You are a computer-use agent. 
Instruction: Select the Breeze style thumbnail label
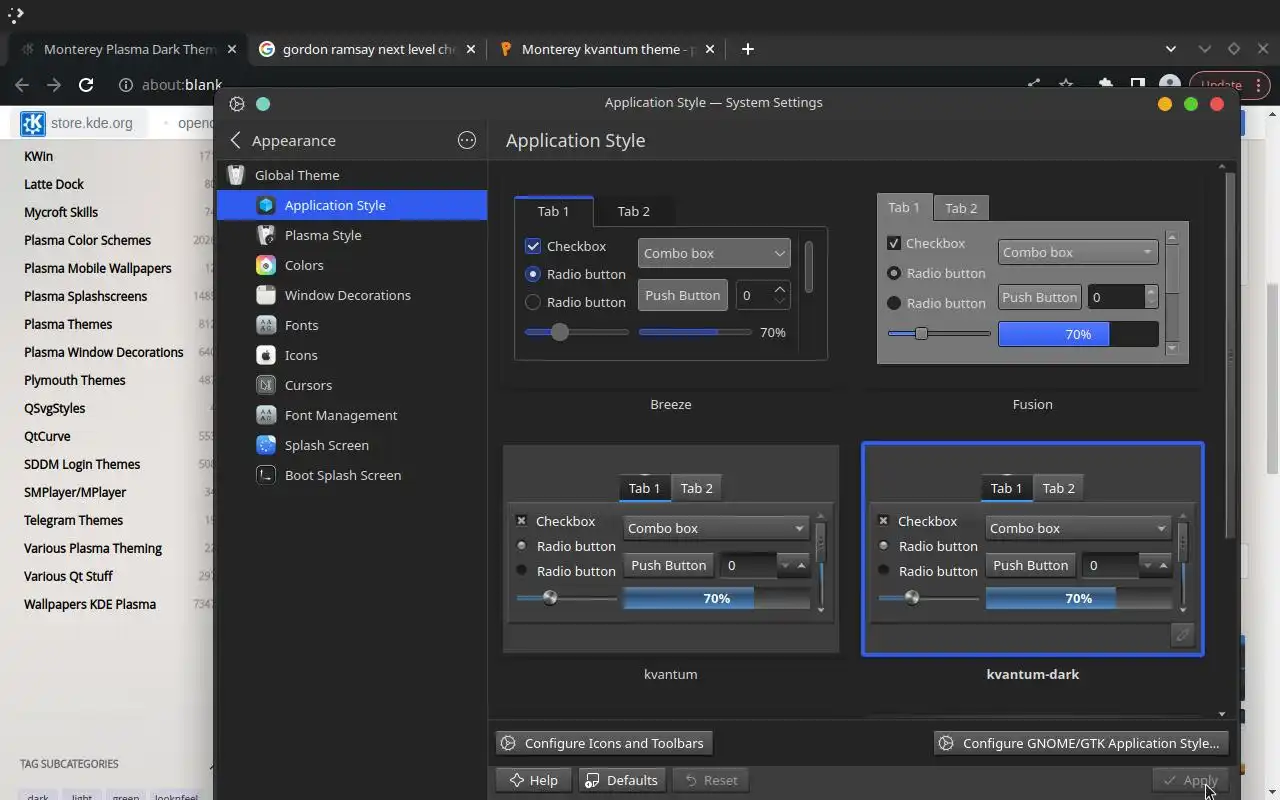(x=670, y=404)
